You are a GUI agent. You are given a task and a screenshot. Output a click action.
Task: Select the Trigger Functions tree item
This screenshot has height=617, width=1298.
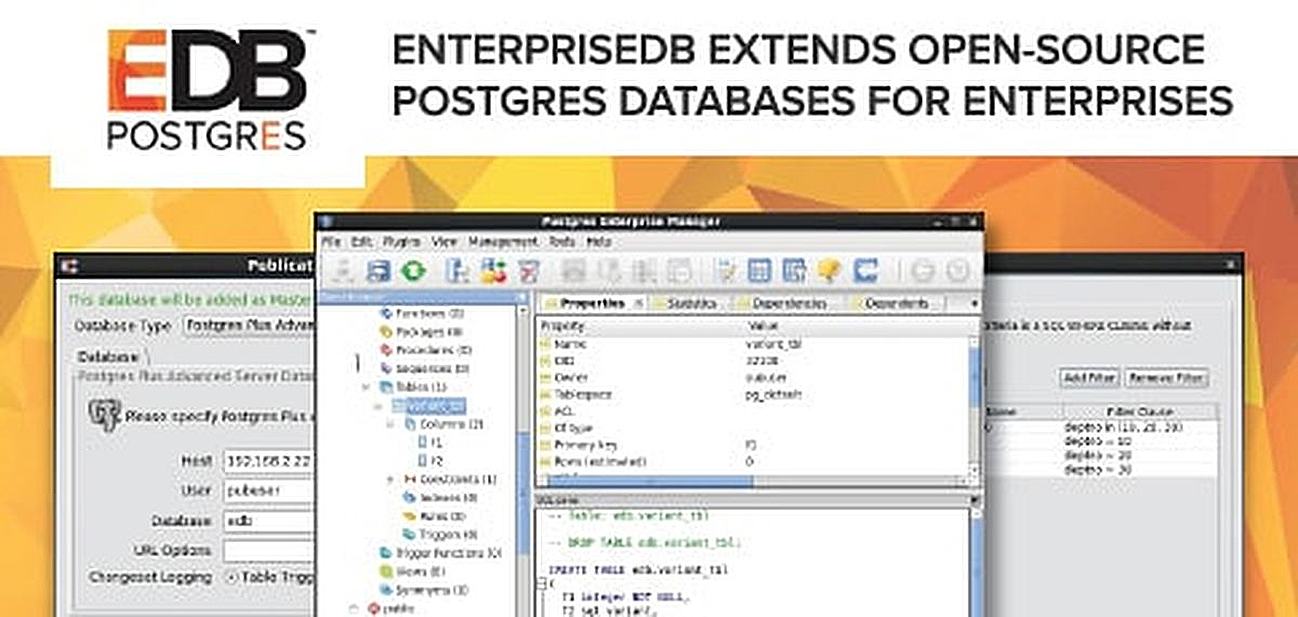tap(441, 553)
